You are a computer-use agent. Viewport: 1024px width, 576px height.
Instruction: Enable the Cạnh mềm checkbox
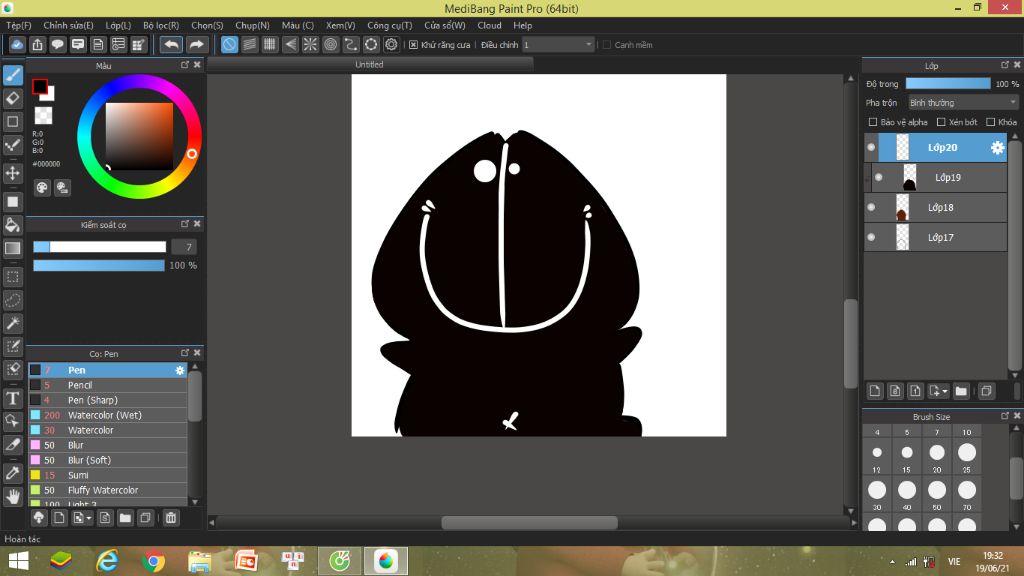tap(607, 45)
